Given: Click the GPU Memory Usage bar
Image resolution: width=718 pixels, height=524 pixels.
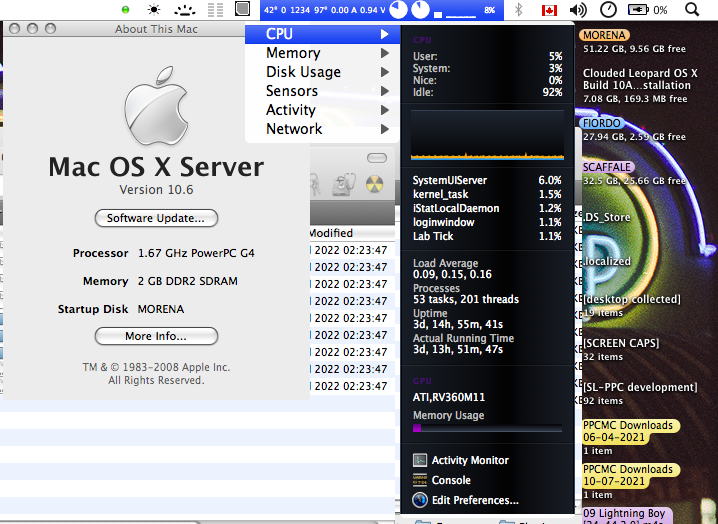Looking at the screenshot, I should pyautogui.click(x=487, y=428).
